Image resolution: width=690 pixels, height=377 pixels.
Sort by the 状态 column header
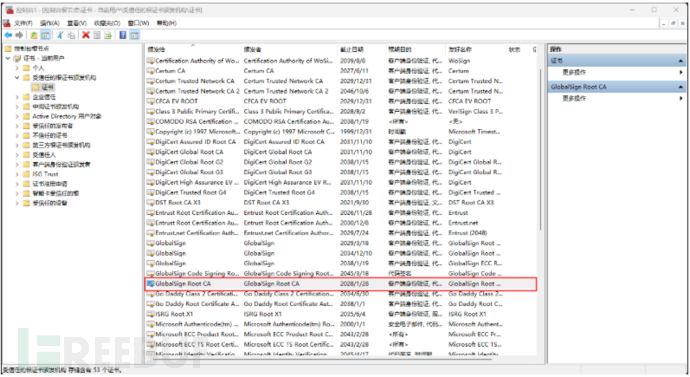(518, 49)
